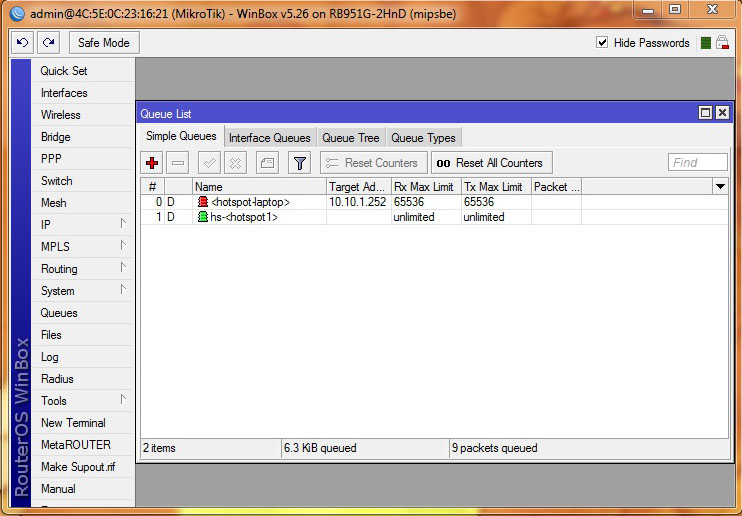The width and height of the screenshot is (742, 516).
Task: Open the column chooser dropdown arrow
Action: [720, 187]
